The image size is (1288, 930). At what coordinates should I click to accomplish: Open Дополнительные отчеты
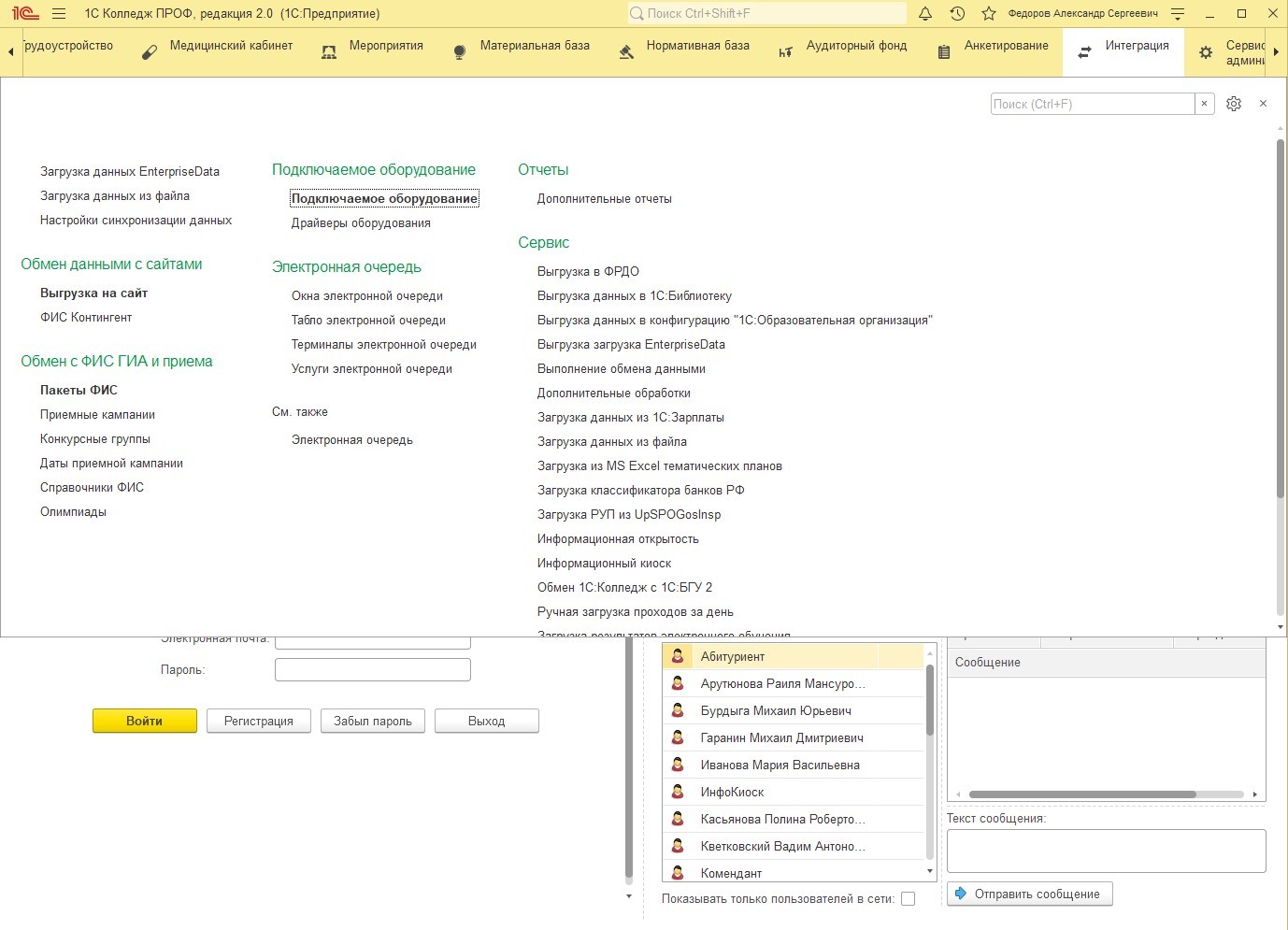coord(605,198)
